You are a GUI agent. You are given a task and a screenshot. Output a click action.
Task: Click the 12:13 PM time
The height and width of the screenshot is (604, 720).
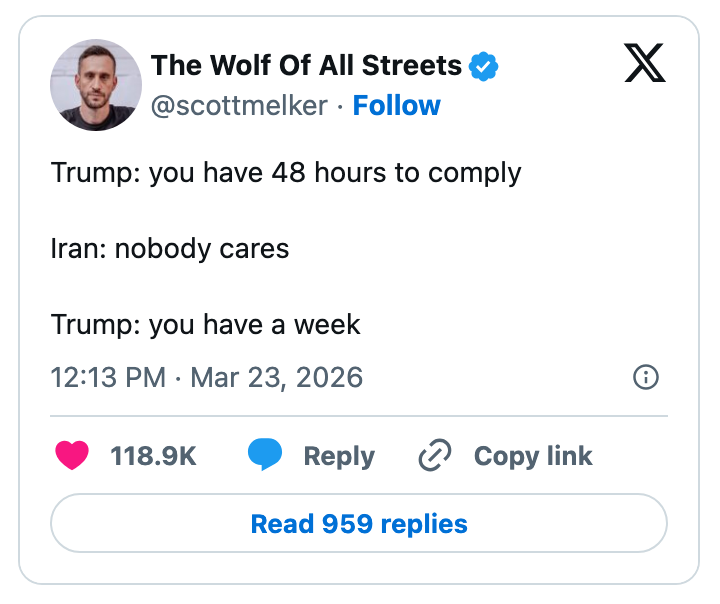click(108, 377)
